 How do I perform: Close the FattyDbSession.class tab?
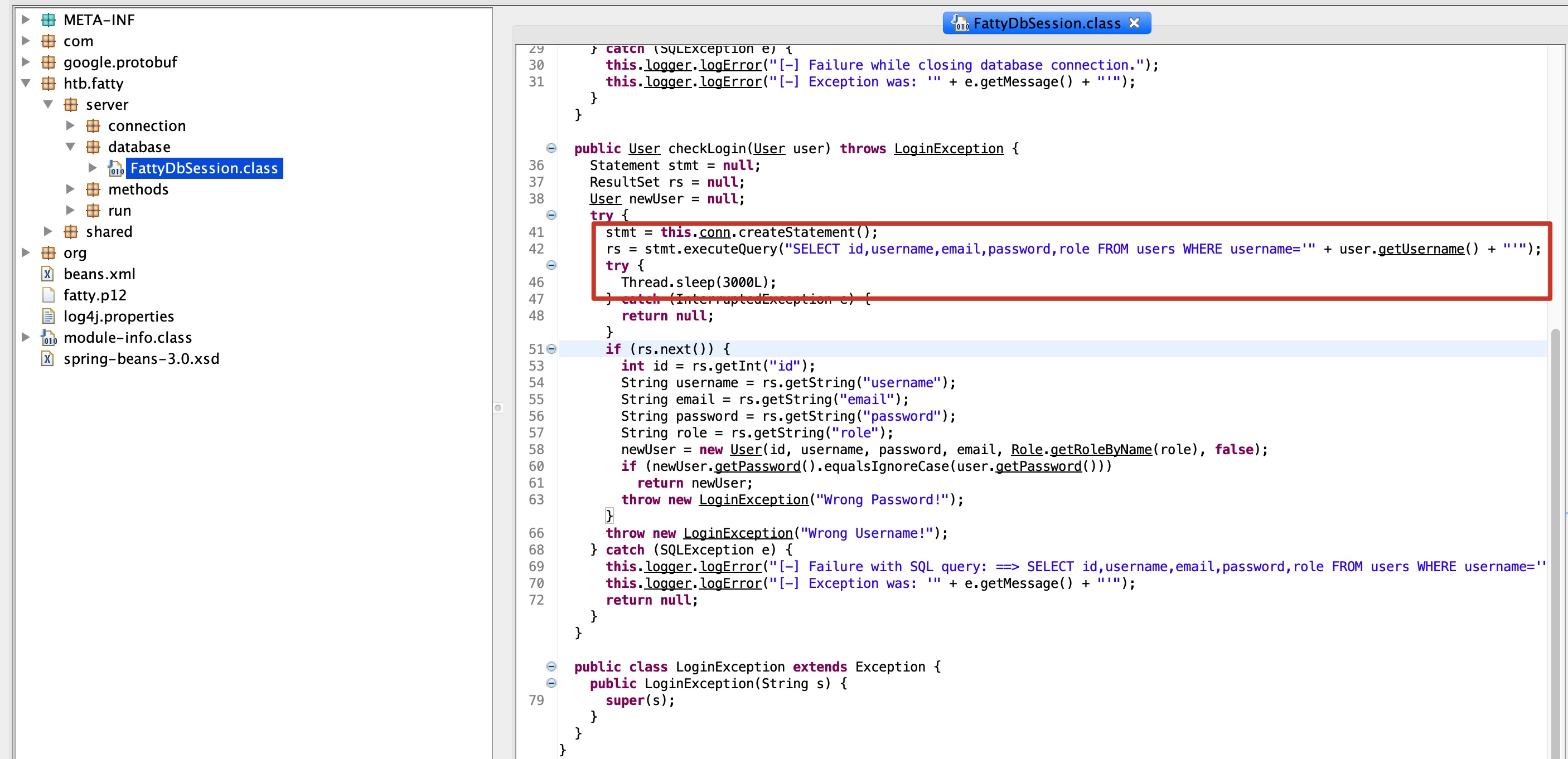point(1134,23)
